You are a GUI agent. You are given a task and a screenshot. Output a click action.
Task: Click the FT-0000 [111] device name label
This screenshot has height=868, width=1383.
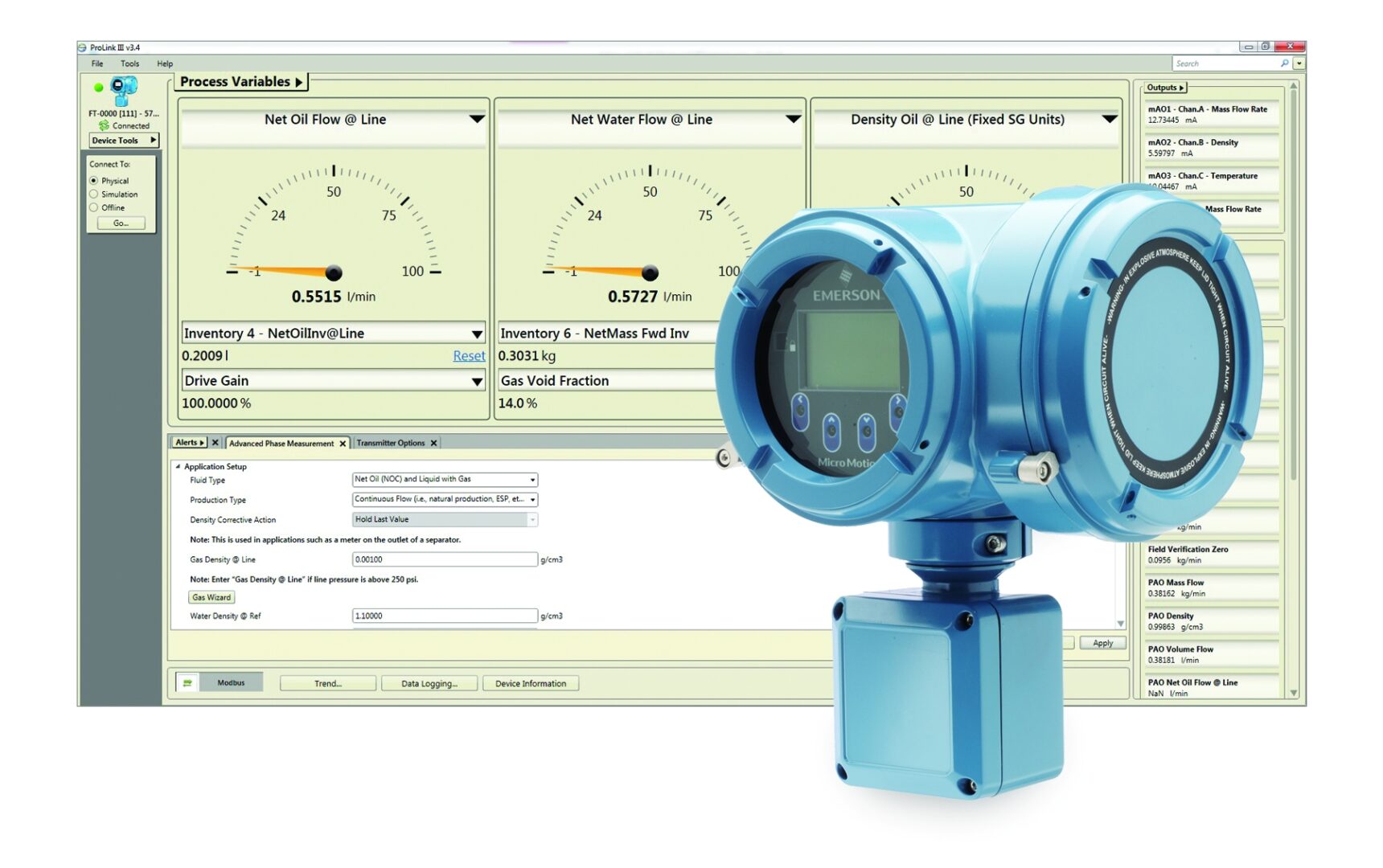point(123,113)
